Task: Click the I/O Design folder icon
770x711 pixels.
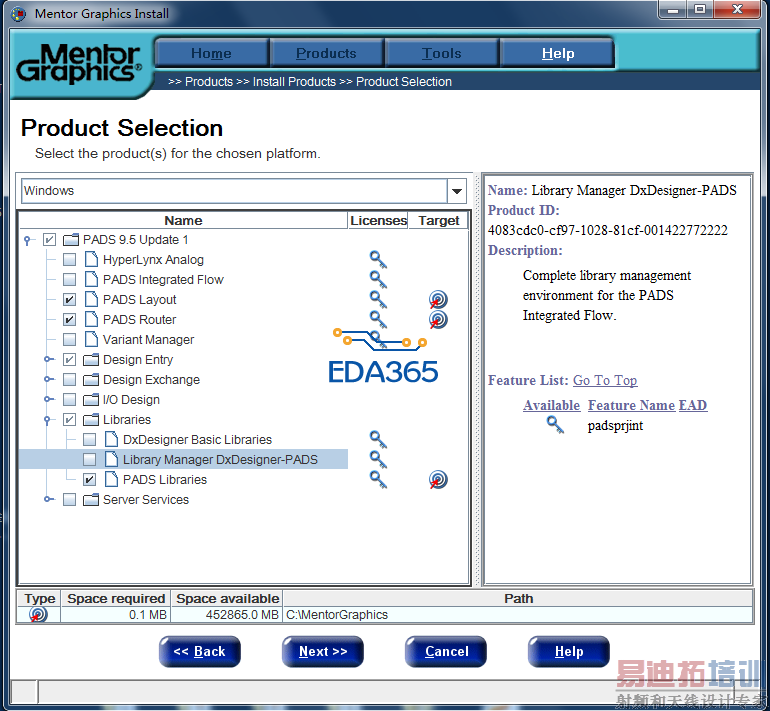Action: [x=91, y=400]
